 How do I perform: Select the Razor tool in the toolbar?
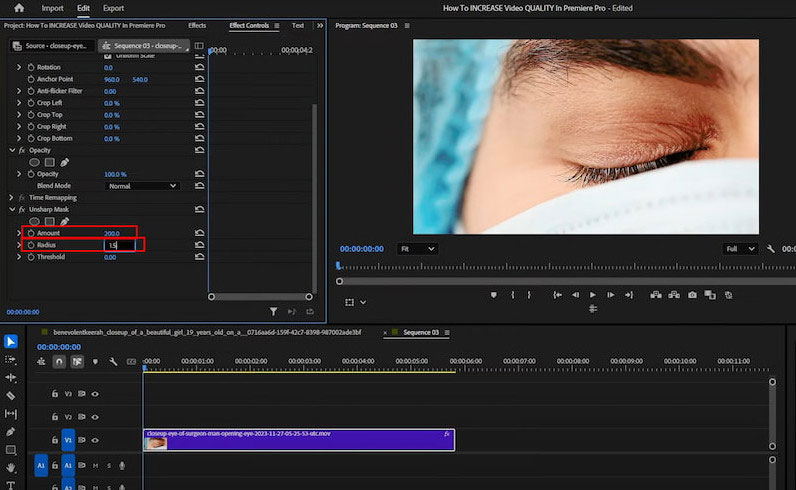click(x=11, y=395)
